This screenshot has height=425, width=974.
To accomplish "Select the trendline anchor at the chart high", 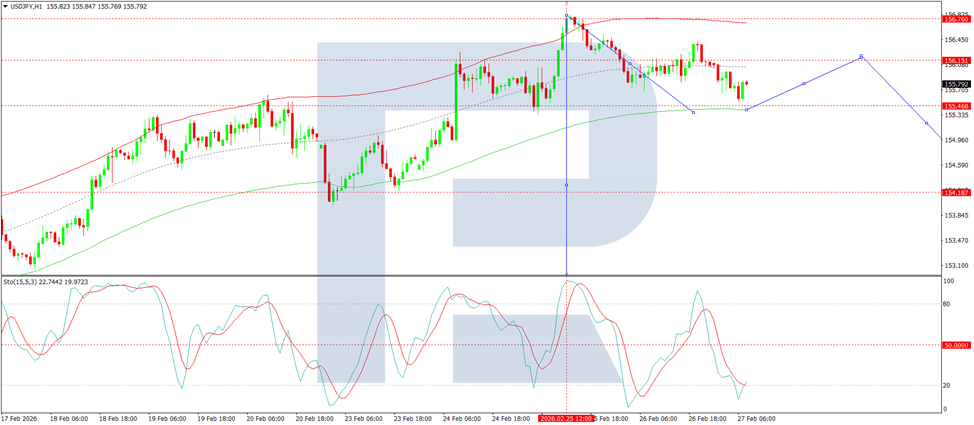I will [568, 17].
